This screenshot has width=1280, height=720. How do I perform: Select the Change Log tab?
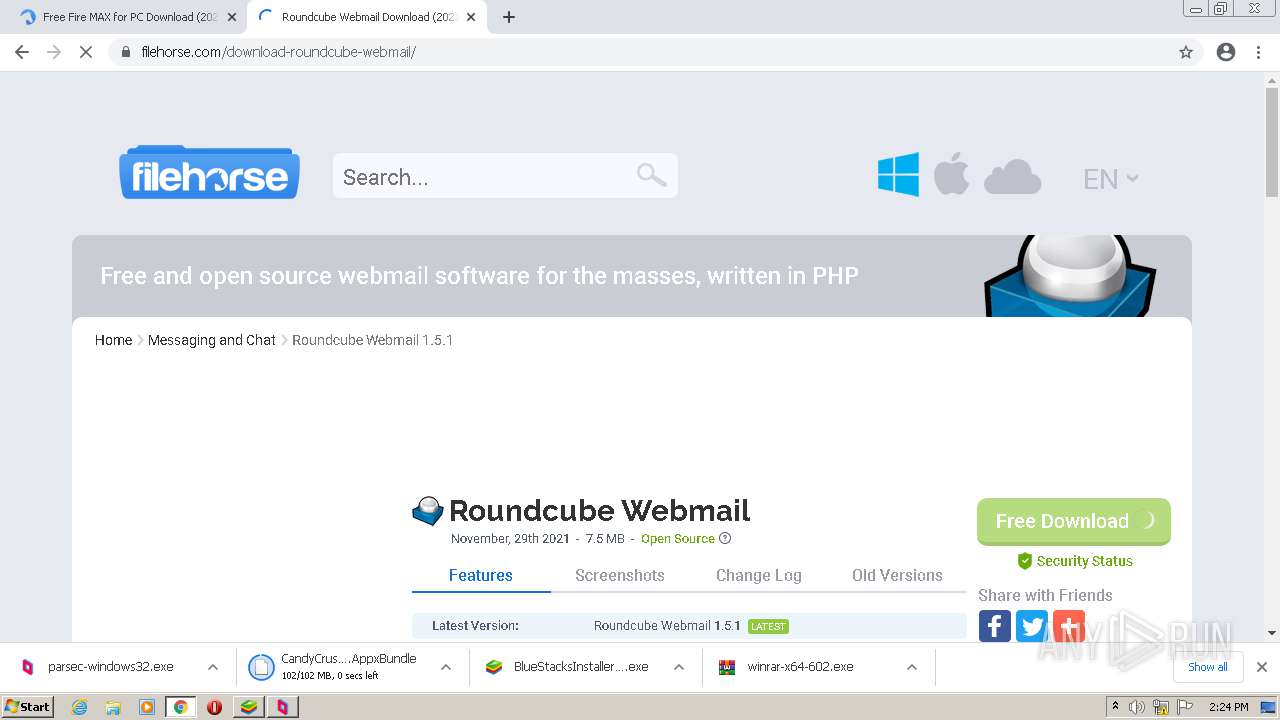click(758, 575)
